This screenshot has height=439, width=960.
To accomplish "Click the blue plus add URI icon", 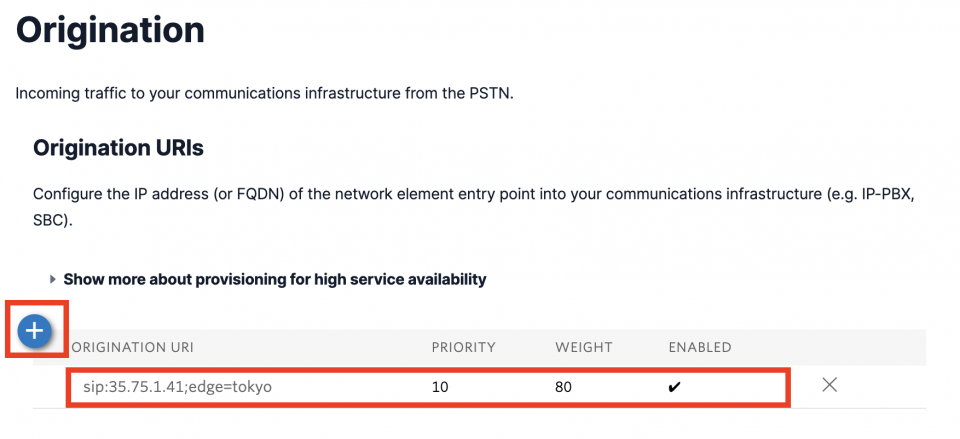I will 35,330.
